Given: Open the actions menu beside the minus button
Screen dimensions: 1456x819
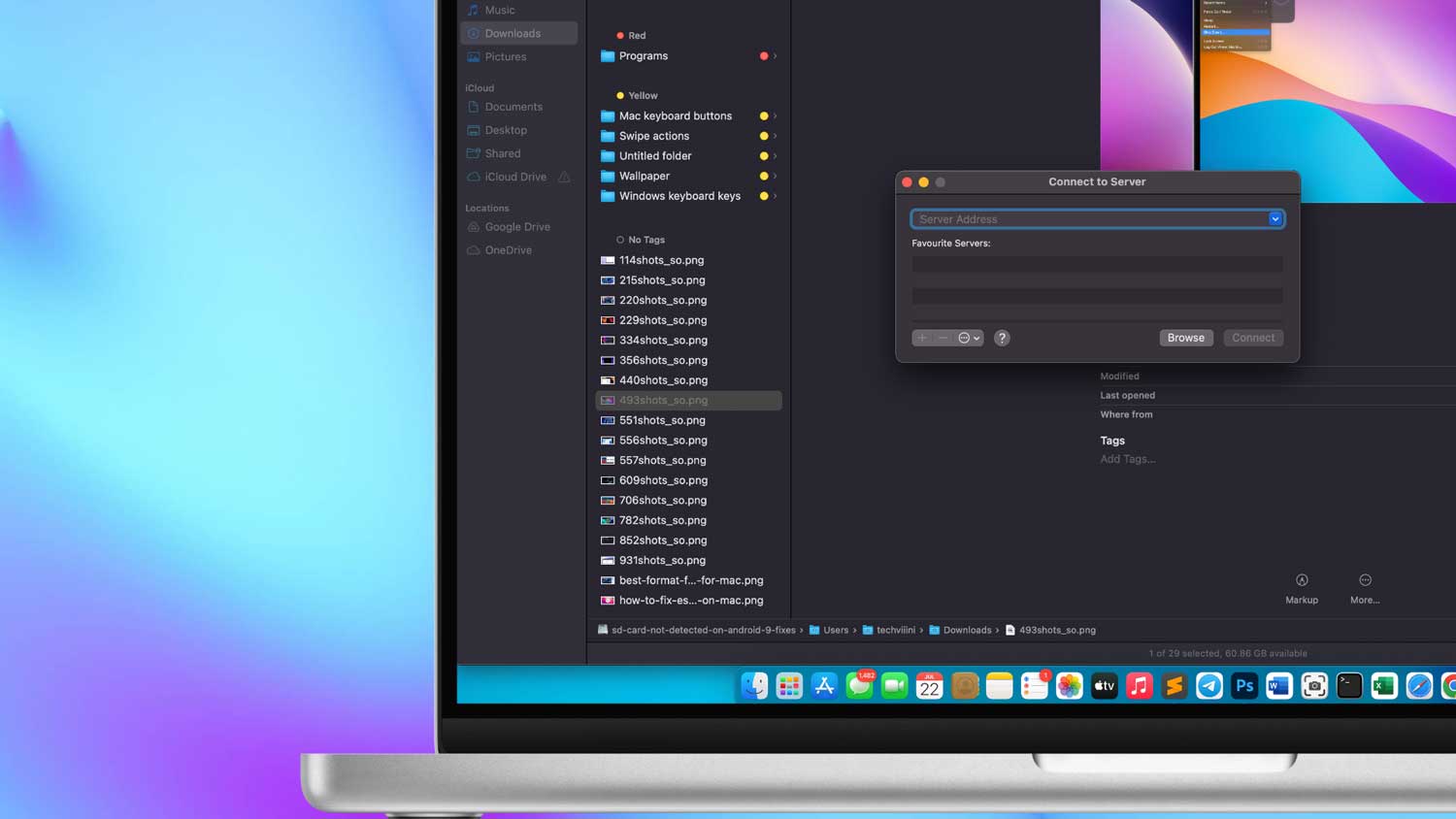Looking at the screenshot, I should (x=966, y=338).
